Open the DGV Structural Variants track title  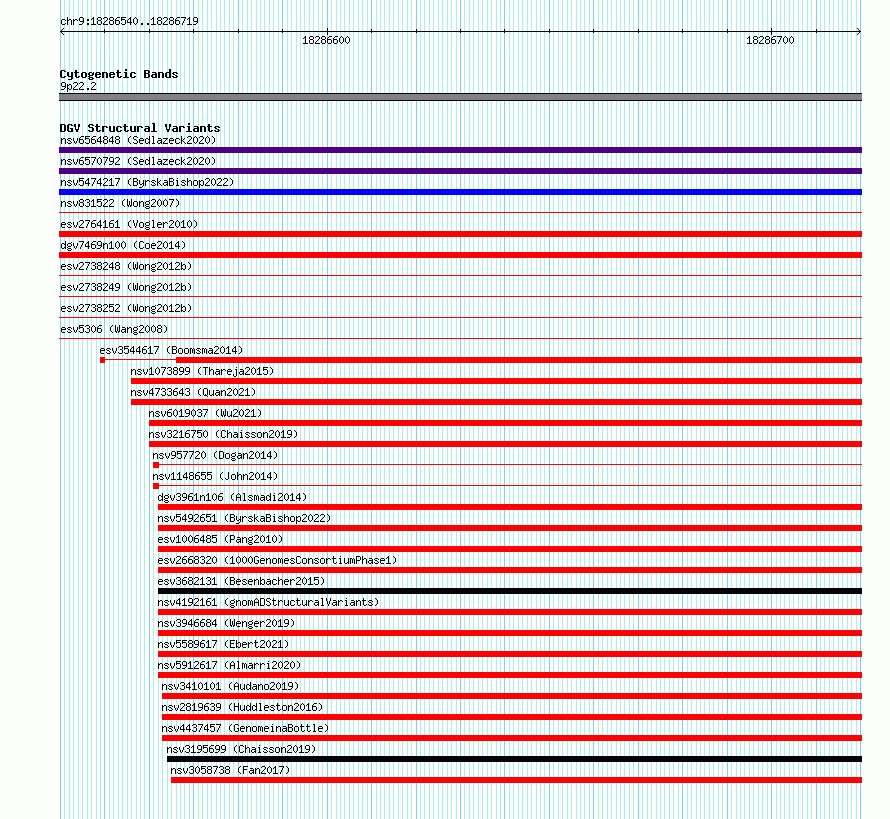pos(140,128)
